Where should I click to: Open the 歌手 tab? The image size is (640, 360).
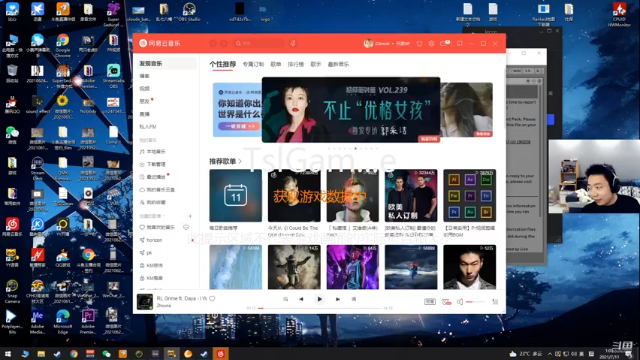click(316, 64)
